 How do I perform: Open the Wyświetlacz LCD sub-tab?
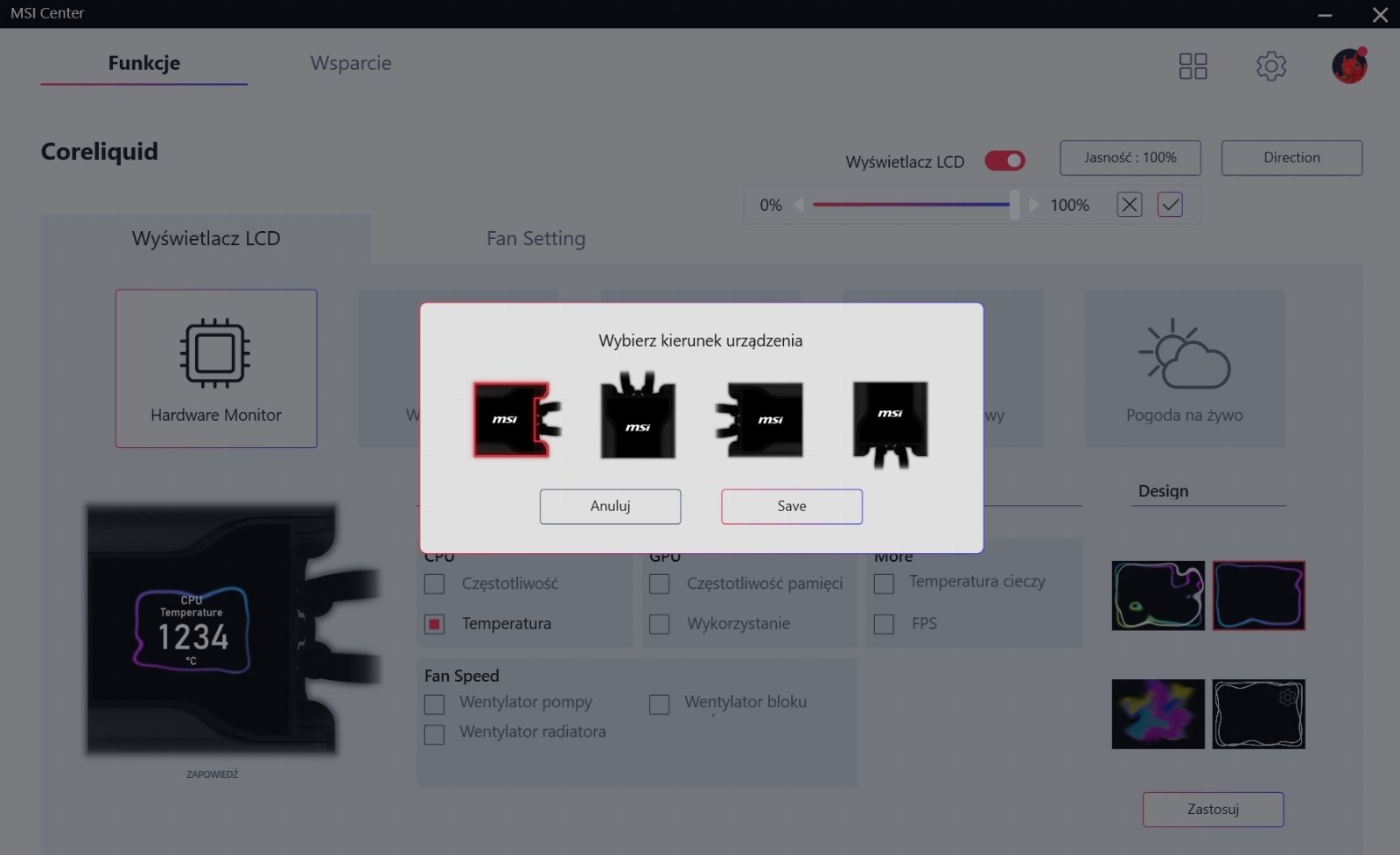(206, 238)
